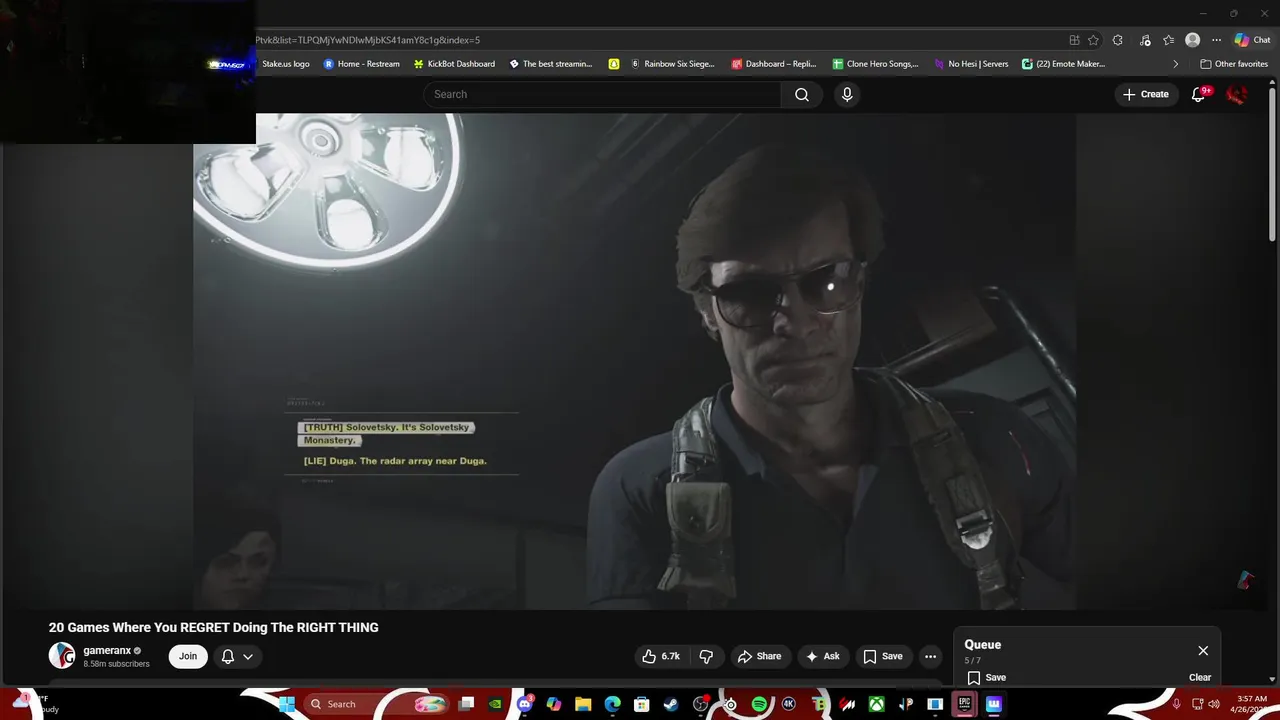Open the Copilot Chat button
Viewport: 1280px width, 720px height.
[1252, 40]
